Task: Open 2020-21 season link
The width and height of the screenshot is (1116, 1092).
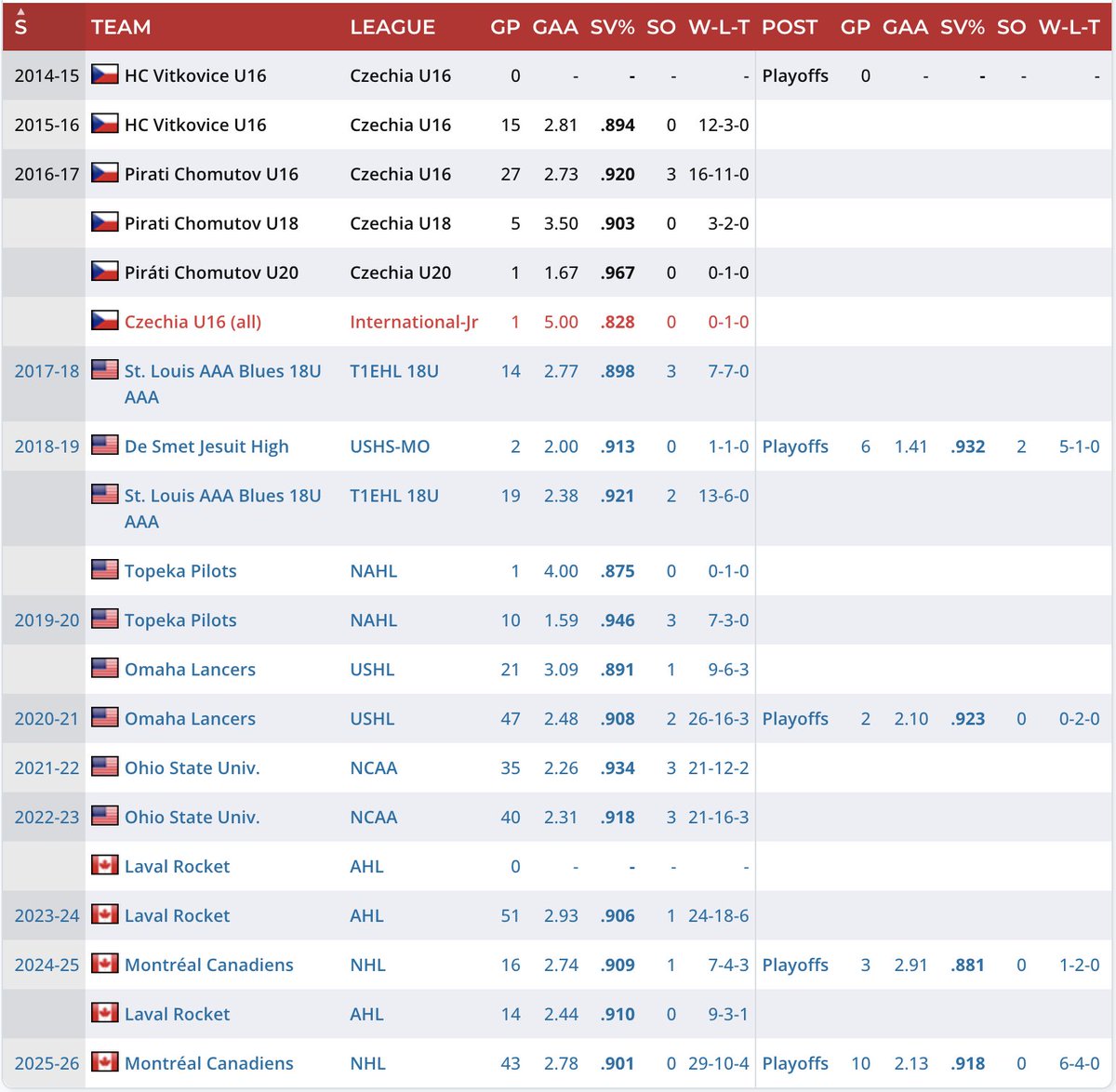Action: (x=46, y=719)
